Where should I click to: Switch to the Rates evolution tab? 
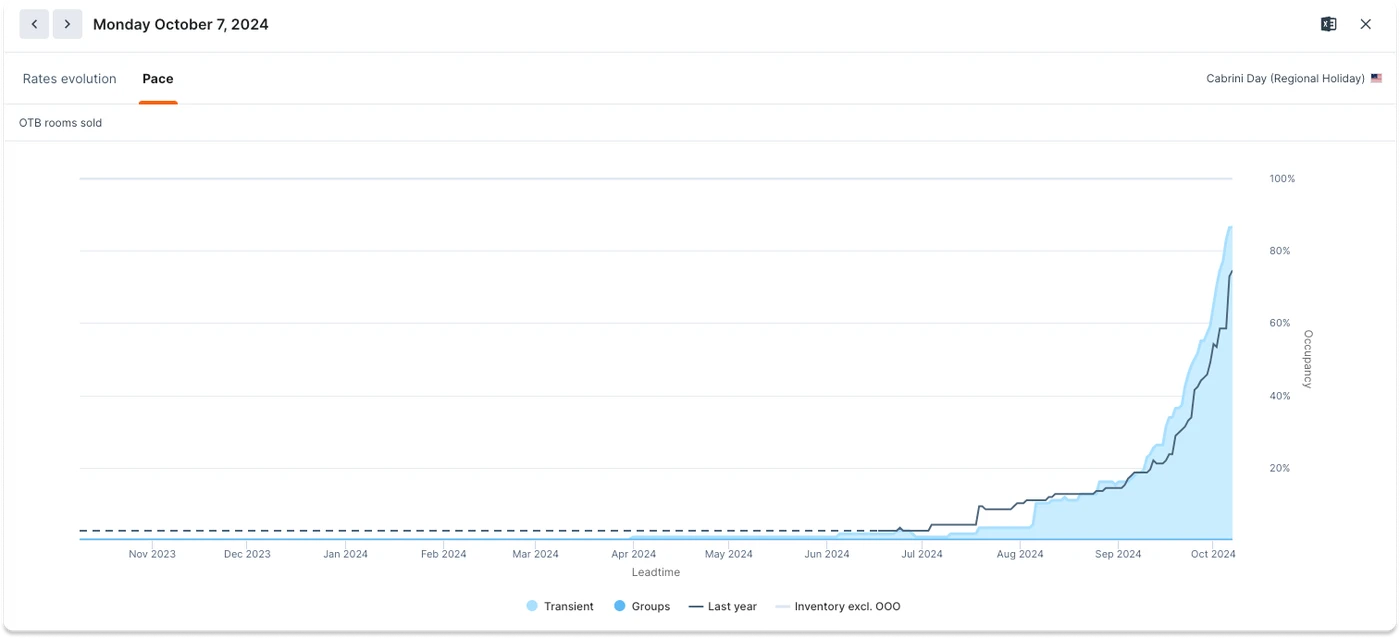click(x=69, y=79)
